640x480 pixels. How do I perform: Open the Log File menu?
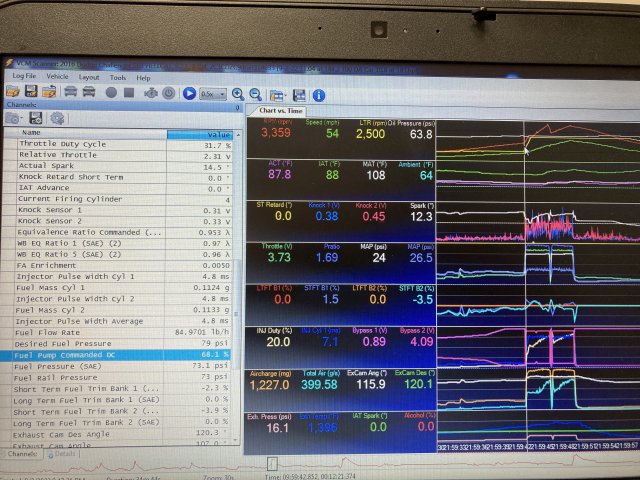pyautogui.click(x=24, y=76)
